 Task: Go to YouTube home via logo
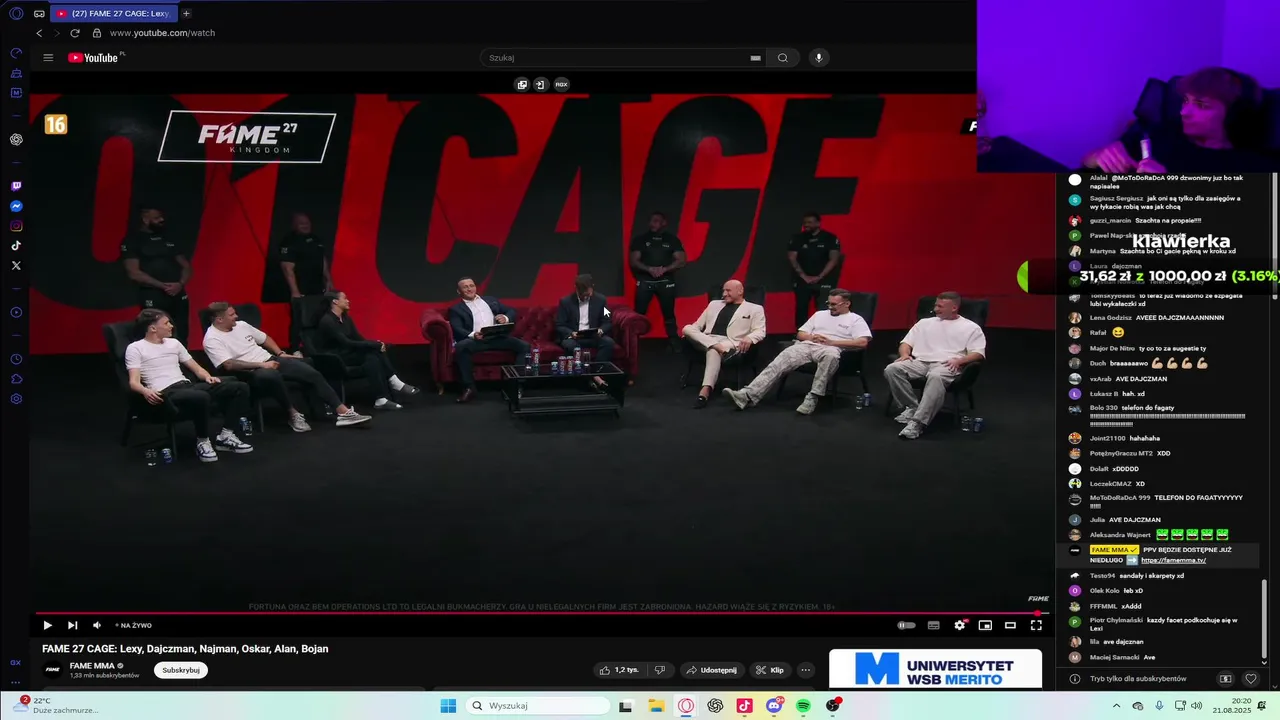click(93, 58)
